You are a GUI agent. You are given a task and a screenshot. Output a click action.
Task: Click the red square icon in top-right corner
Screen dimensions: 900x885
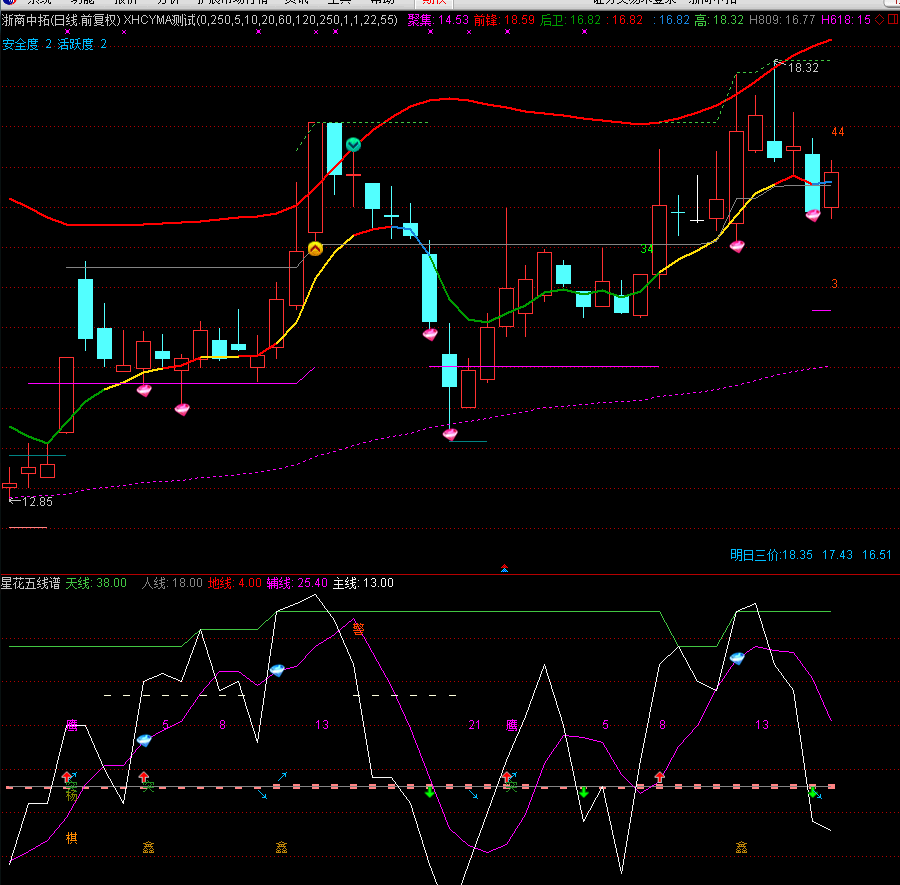[x=892, y=19]
